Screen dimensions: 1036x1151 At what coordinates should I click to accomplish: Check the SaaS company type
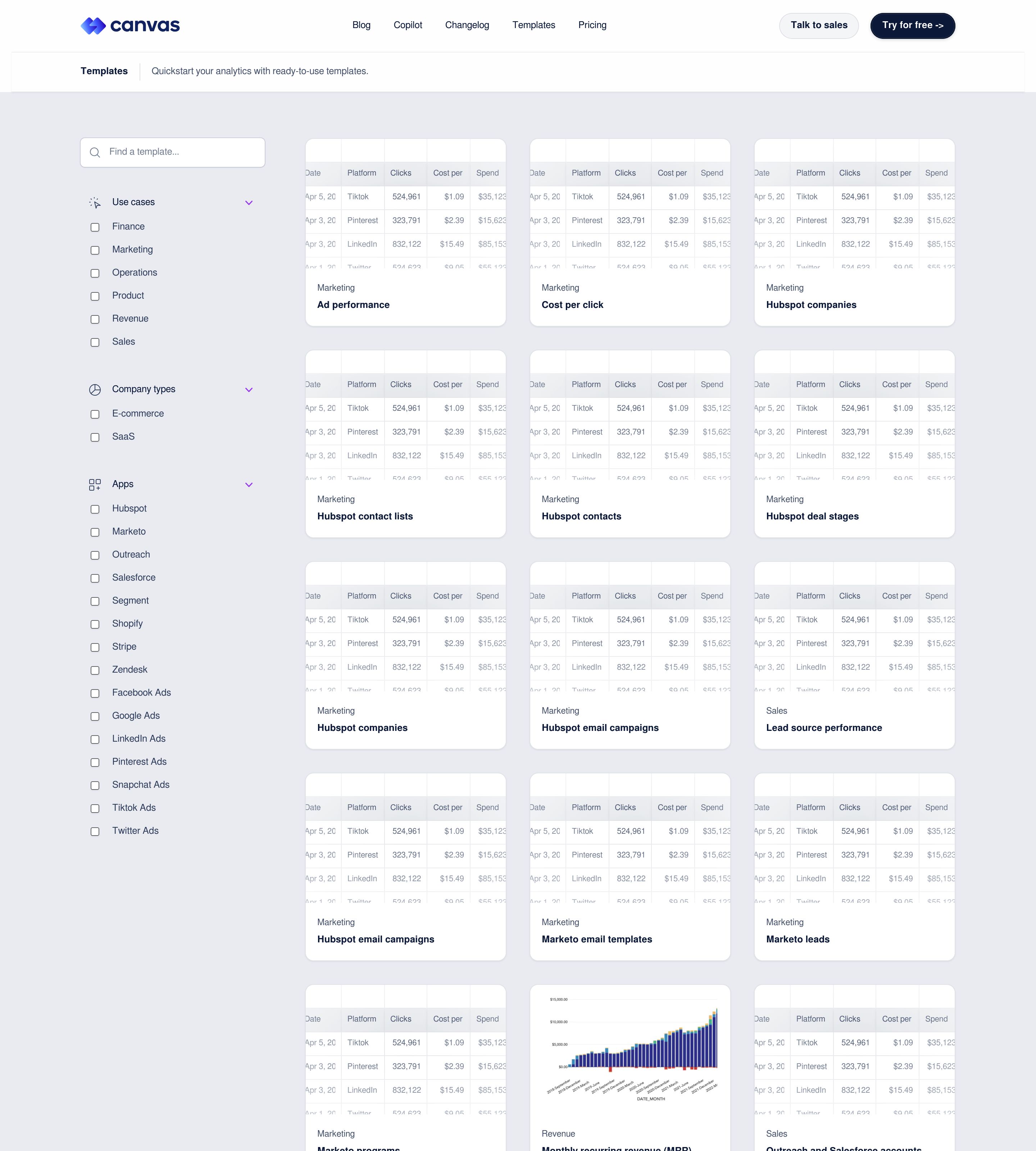coord(95,437)
